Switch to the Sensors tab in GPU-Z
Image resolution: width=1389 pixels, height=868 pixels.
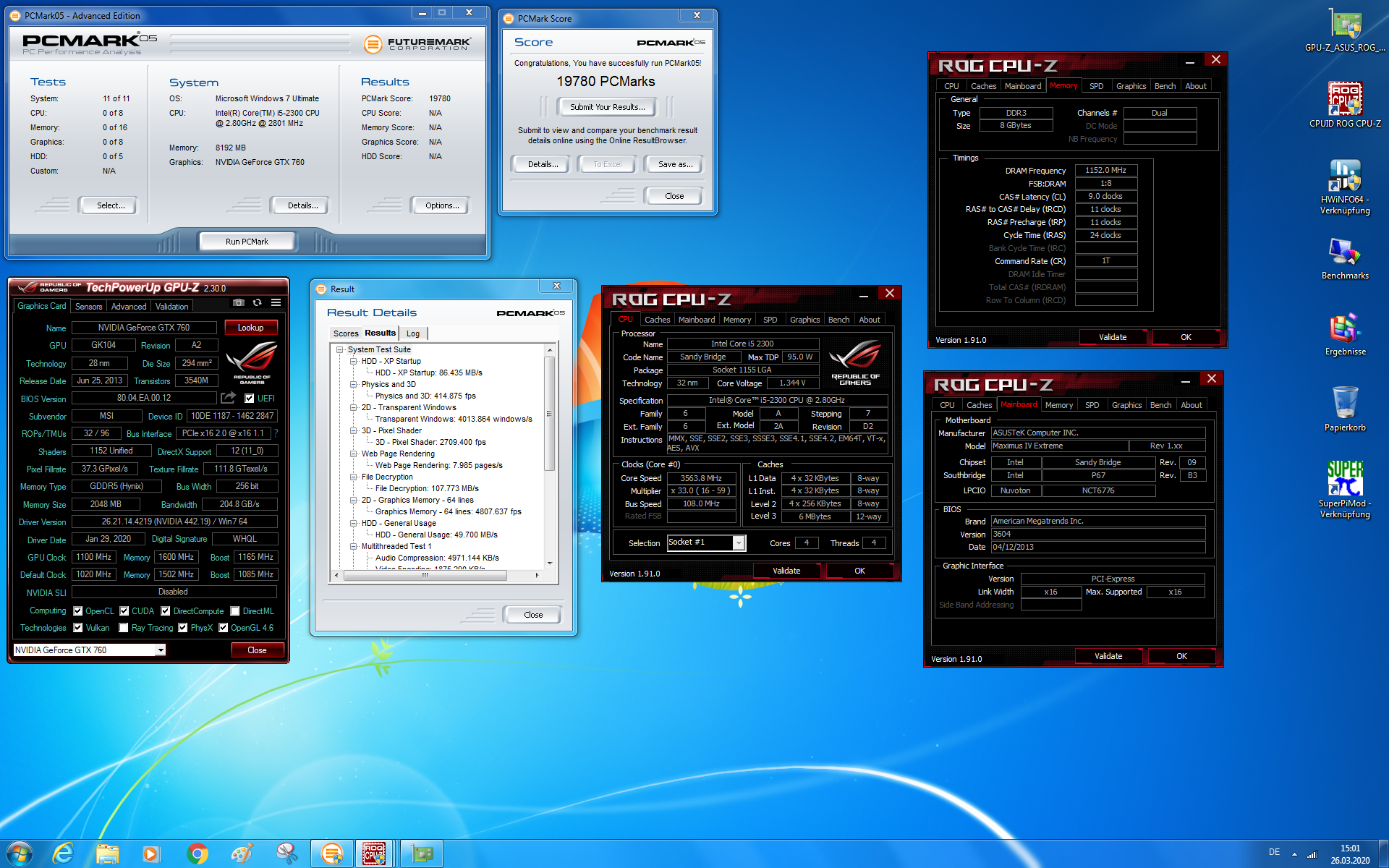point(89,307)
